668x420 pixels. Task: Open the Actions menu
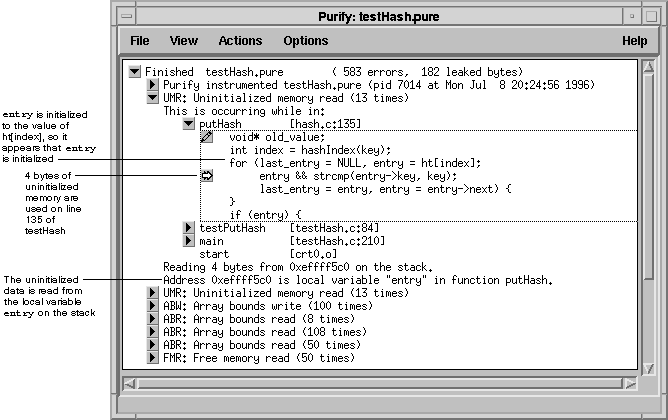240,41
